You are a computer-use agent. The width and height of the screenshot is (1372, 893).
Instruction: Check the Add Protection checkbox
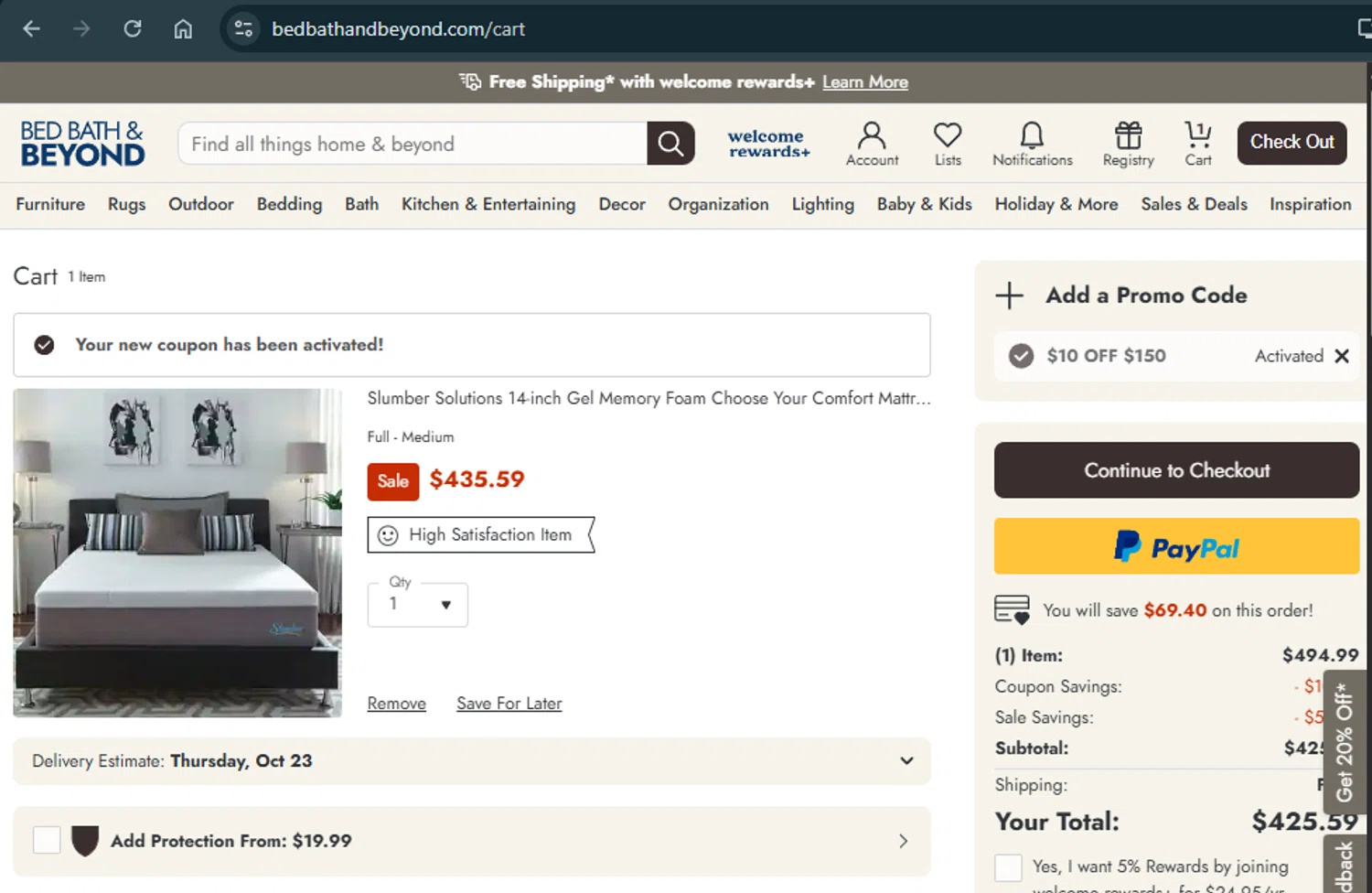point(47,840)
